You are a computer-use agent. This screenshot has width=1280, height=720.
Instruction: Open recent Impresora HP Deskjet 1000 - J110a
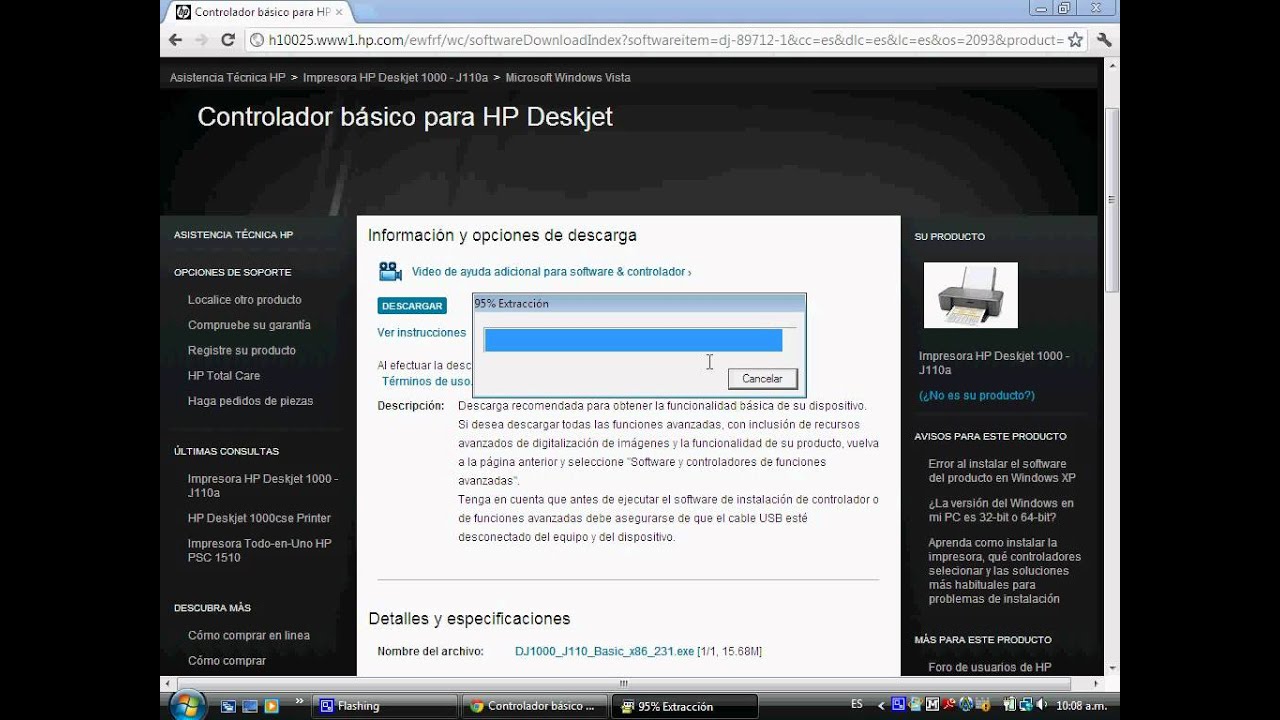[x=263, y=486]
